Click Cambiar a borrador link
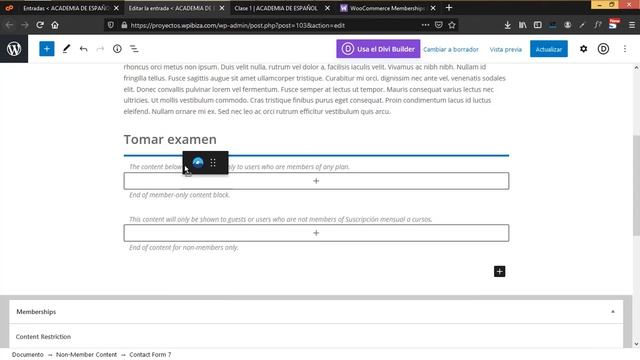The width and height of the screenshot is (640, 360). coord(451,49)
